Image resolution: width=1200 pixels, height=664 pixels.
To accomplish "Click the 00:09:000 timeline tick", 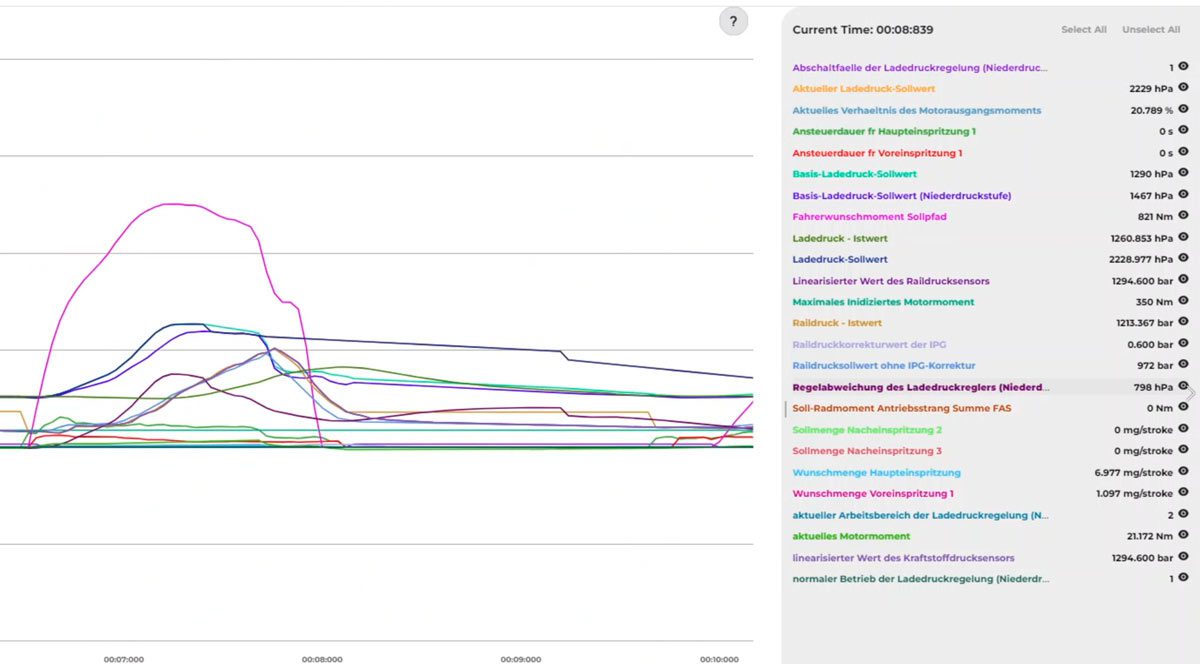I will click(x=520, y=659).
